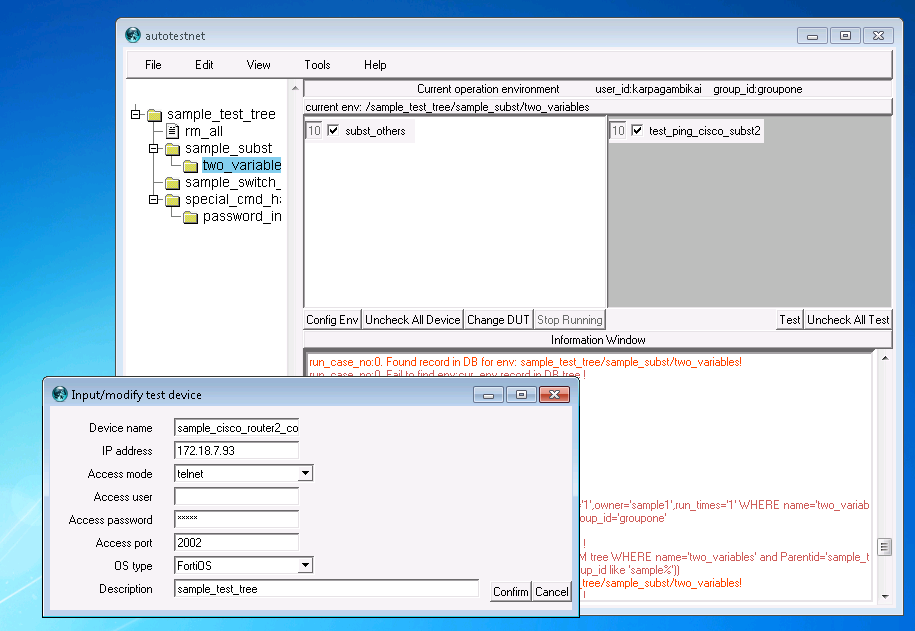Viewport: 915px width, 631px height.
Task: Click the IP address input field
Action: tap(236, 451)
